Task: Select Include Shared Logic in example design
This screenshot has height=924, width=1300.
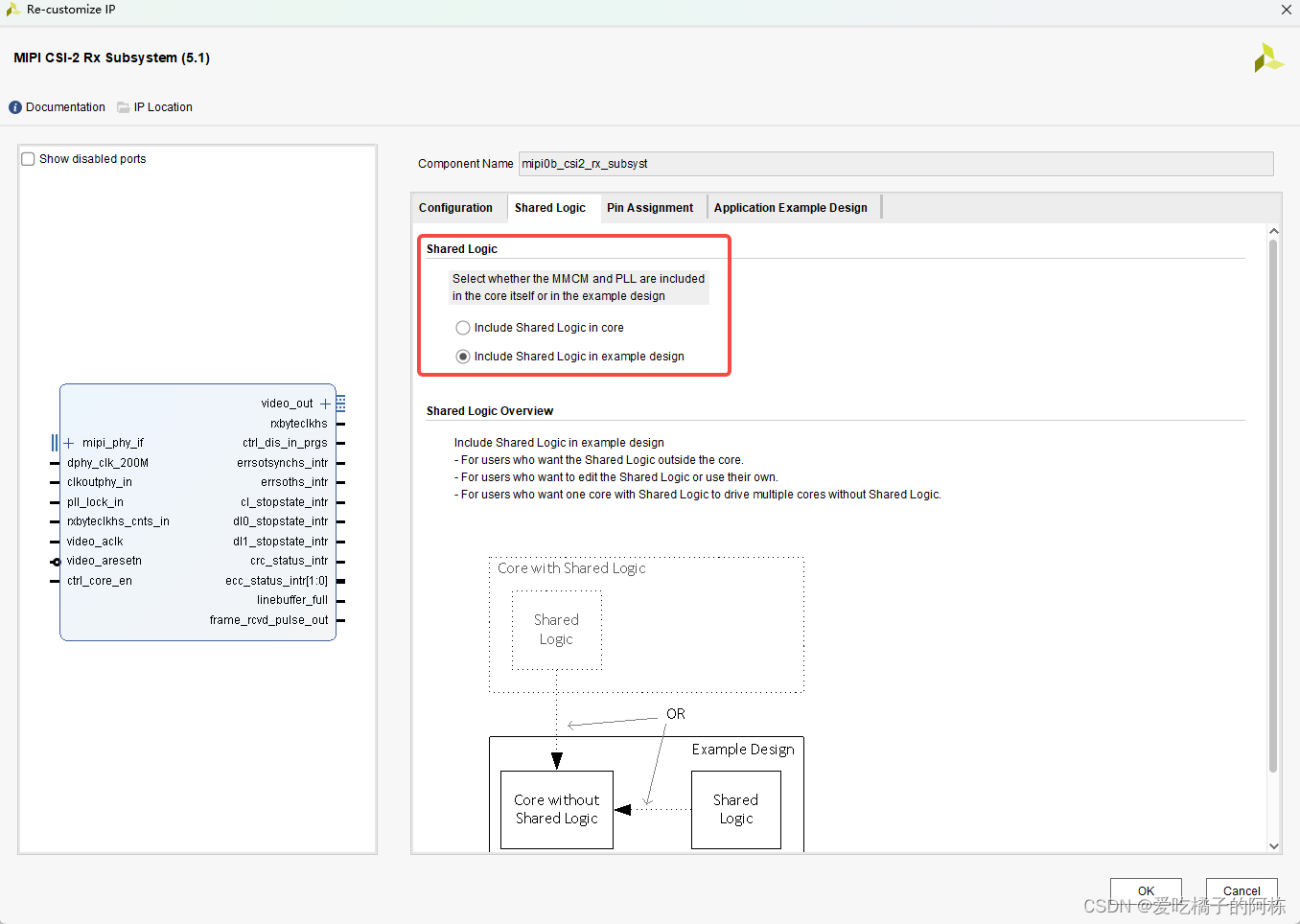Action: (463, 356)
